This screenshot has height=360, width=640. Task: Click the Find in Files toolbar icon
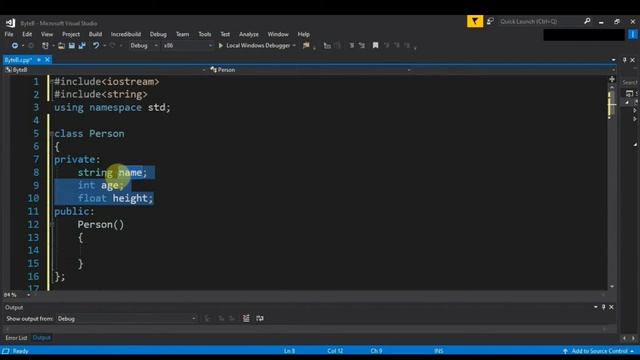coord(306,46)
